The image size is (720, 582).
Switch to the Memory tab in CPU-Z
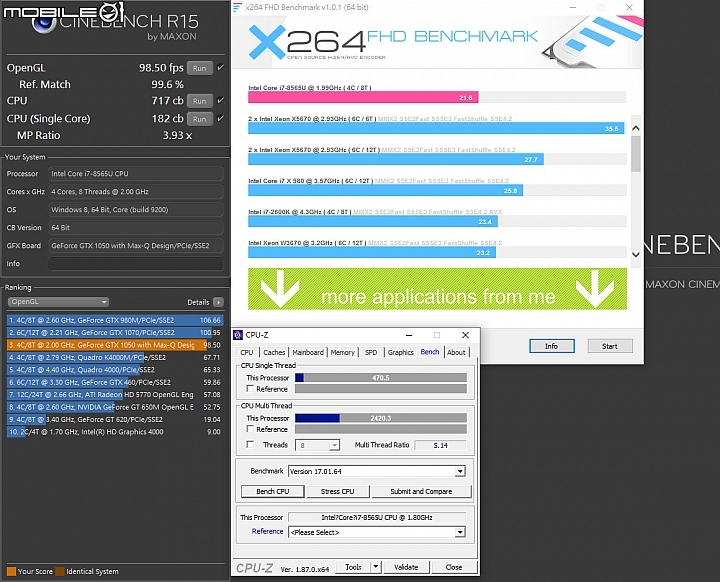[x=343, y=352]
